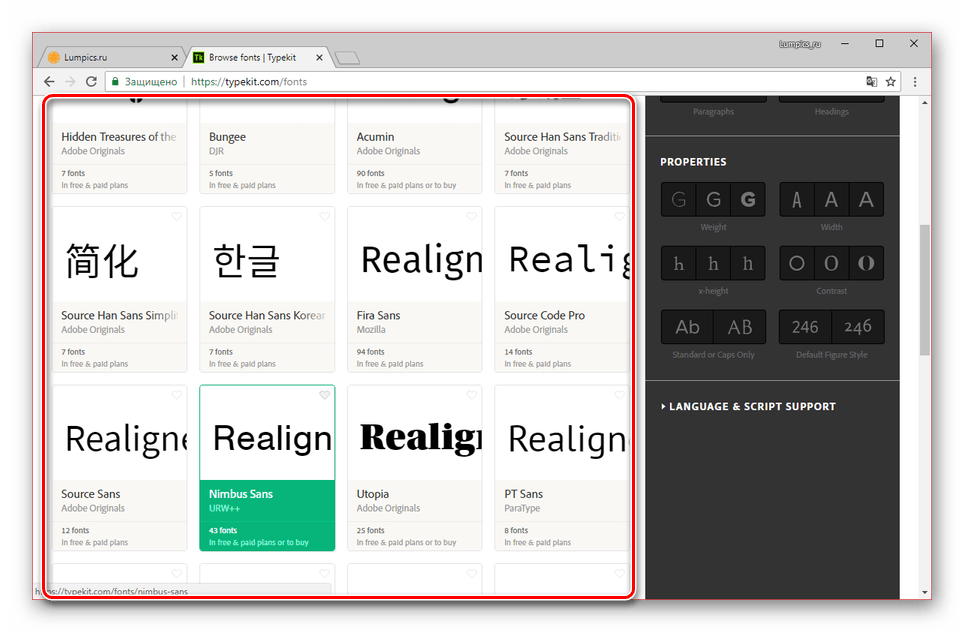Switch to Browse fonts Typekit tab
The image size is (964, 632).
pos(258,57)
